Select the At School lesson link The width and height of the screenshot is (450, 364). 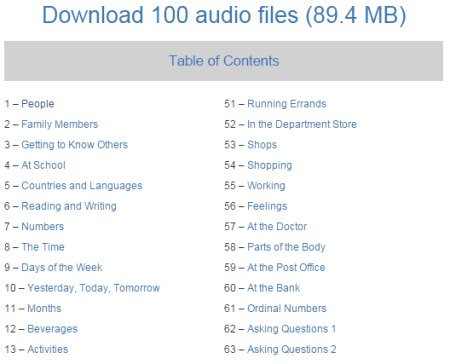click(43, 165)
